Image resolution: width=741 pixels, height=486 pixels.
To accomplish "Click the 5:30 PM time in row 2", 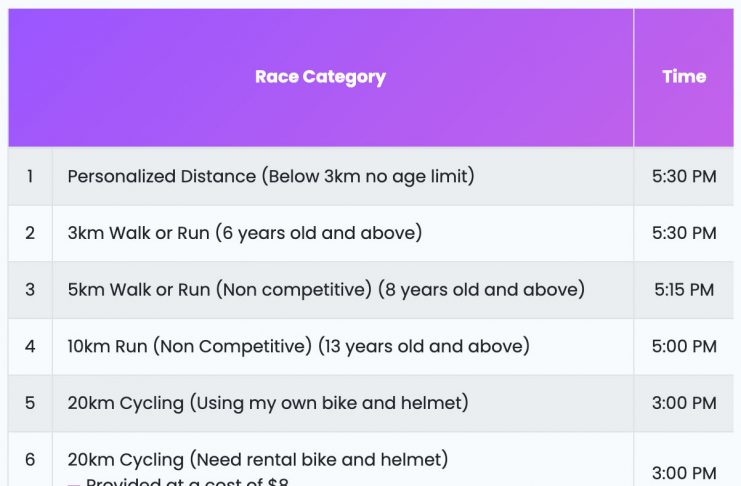I will pos(684,233).
